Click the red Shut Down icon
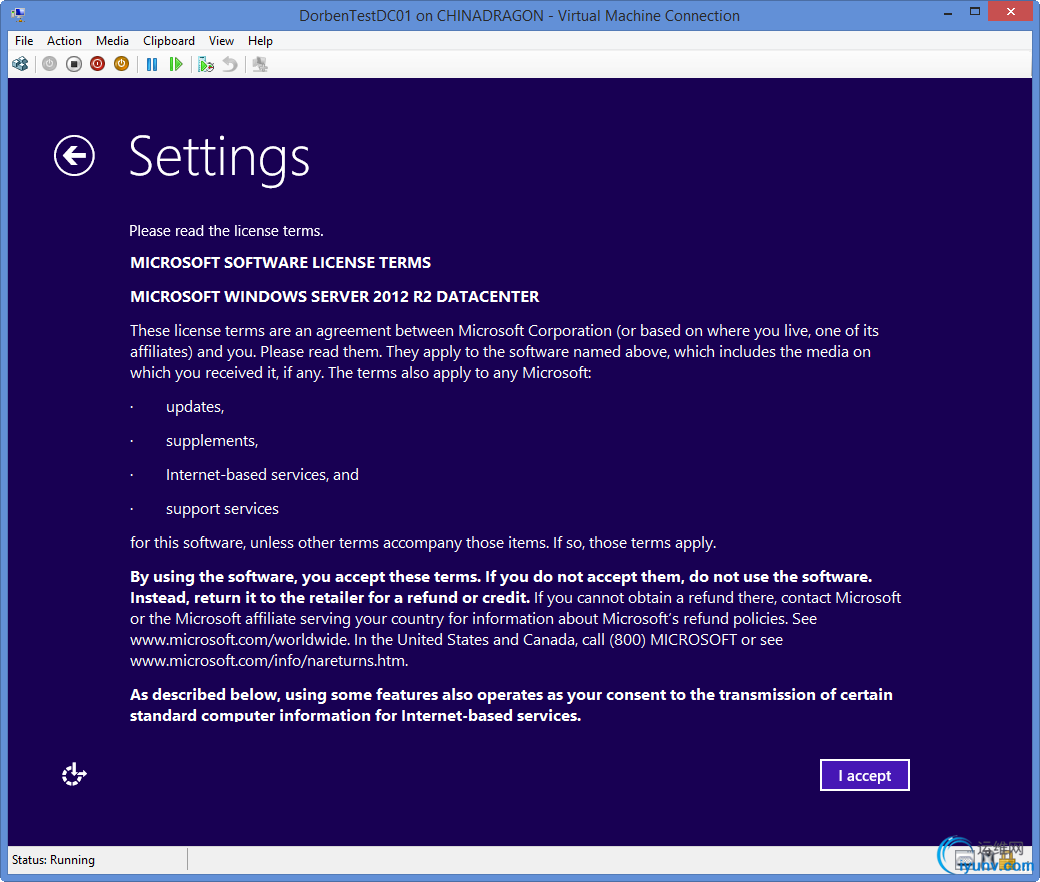The height and width of the screenshot is (882, 1040). (98, 64)
